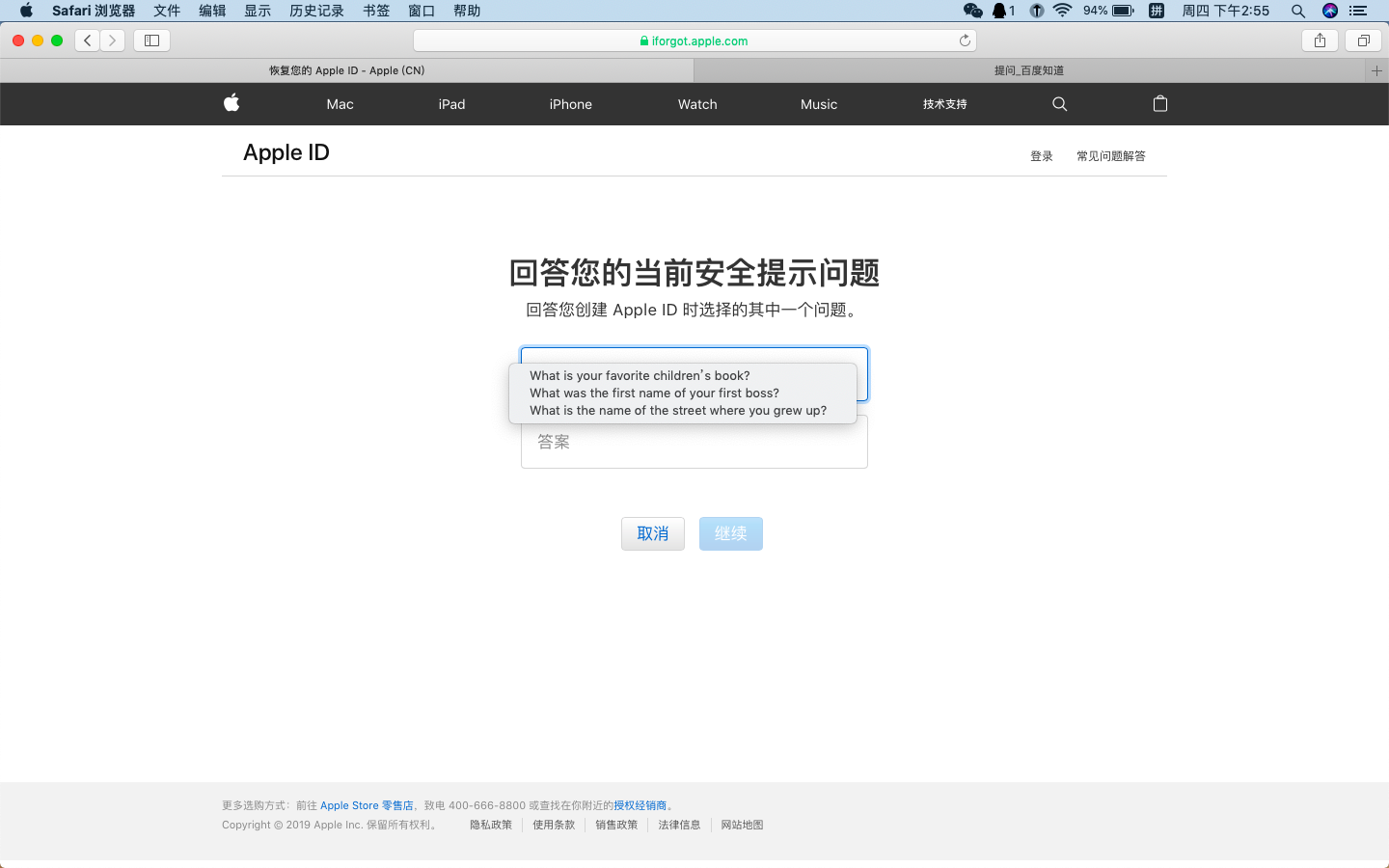The width and height of the screenshot is (1389, 868).
Task: Show tab overview using the tabs icon
Action: point(1363,41)
